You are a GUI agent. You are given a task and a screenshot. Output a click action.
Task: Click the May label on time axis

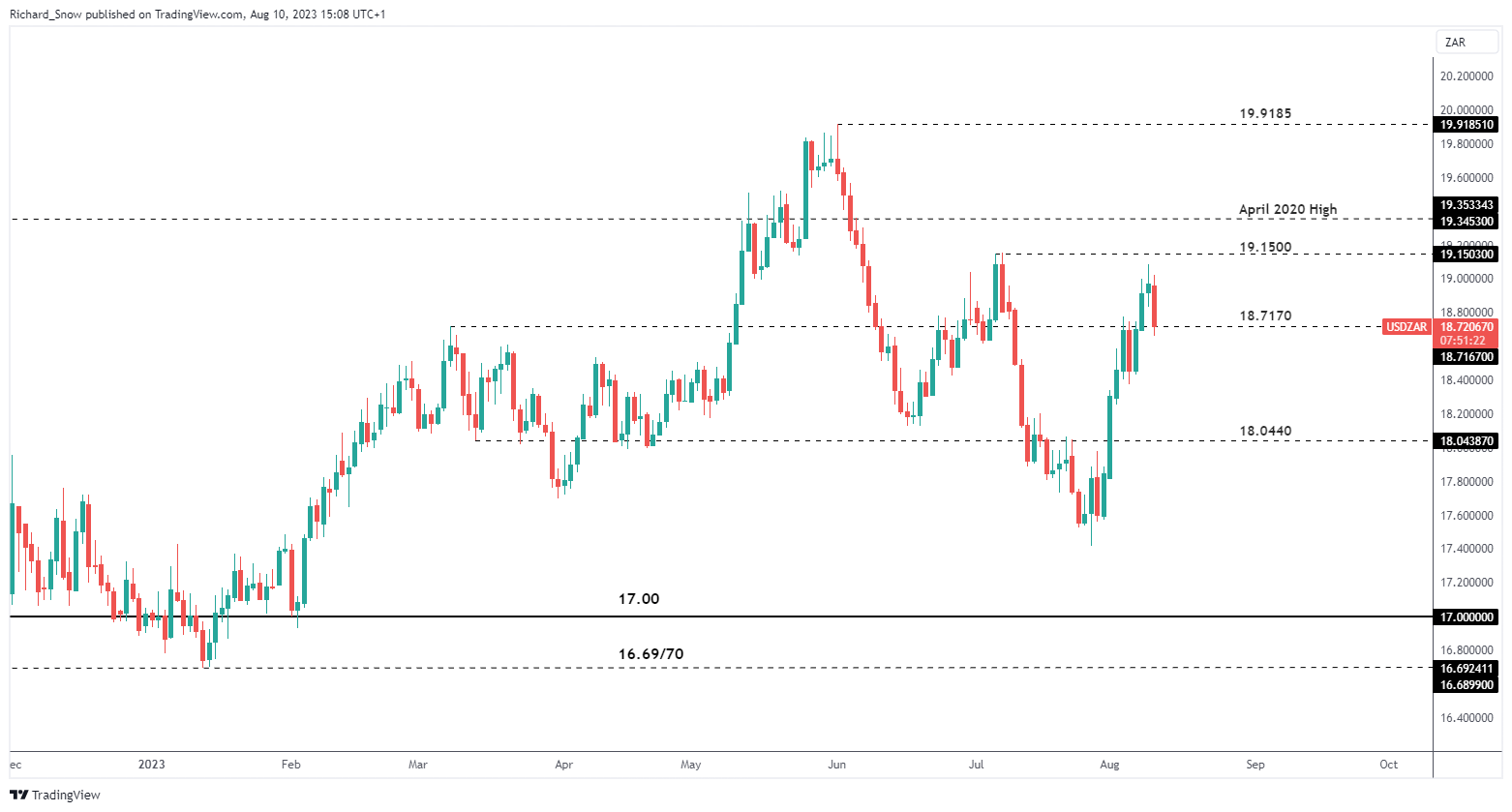click(691, 765)
